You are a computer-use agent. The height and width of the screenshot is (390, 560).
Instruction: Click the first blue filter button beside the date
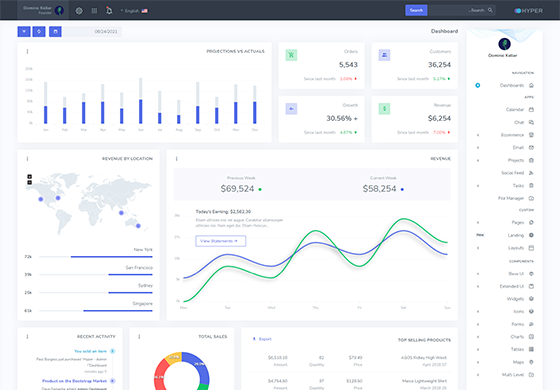coord(24,31)
